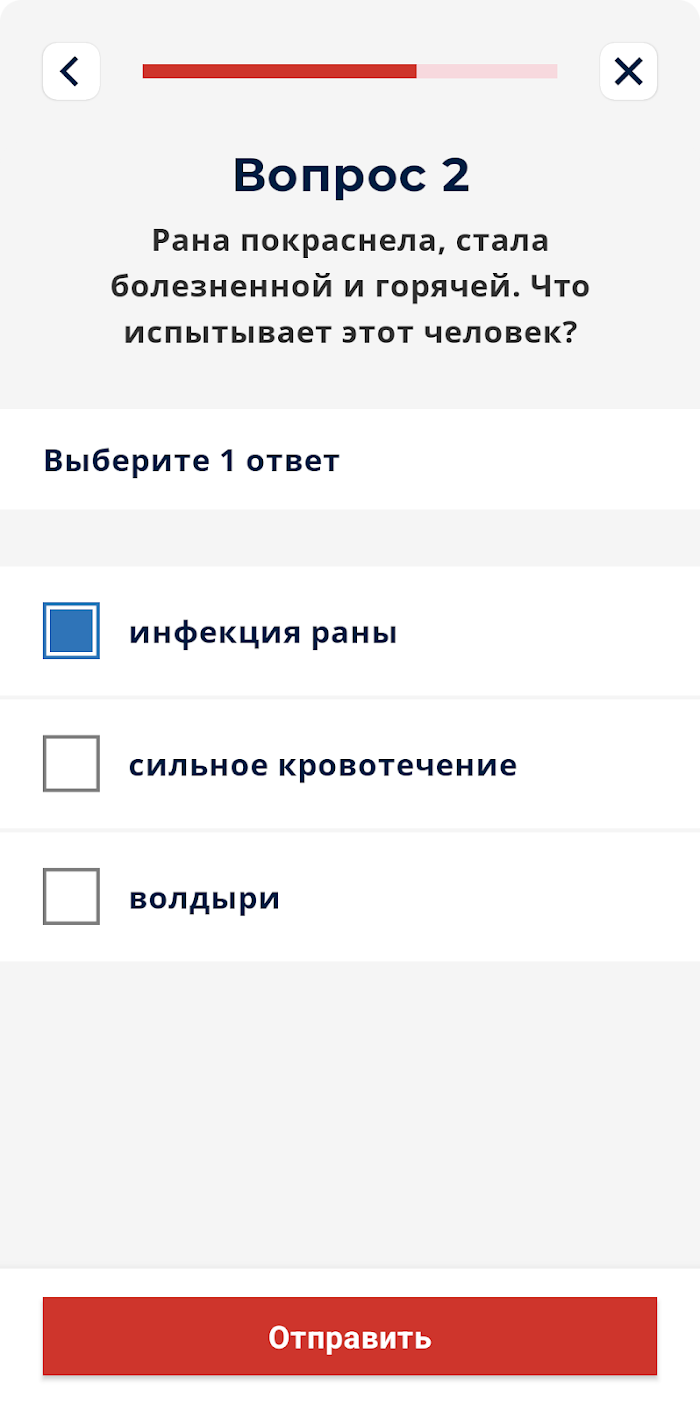700x1404 pixels.
Task: Select the 'инфекция раны' answer text
Action: pyautogui.click(x=263, y=633)
